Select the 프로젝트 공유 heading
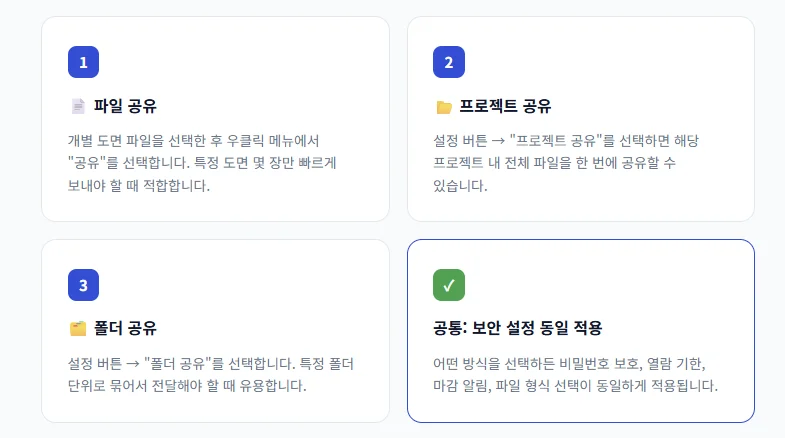 pos(505,106)
